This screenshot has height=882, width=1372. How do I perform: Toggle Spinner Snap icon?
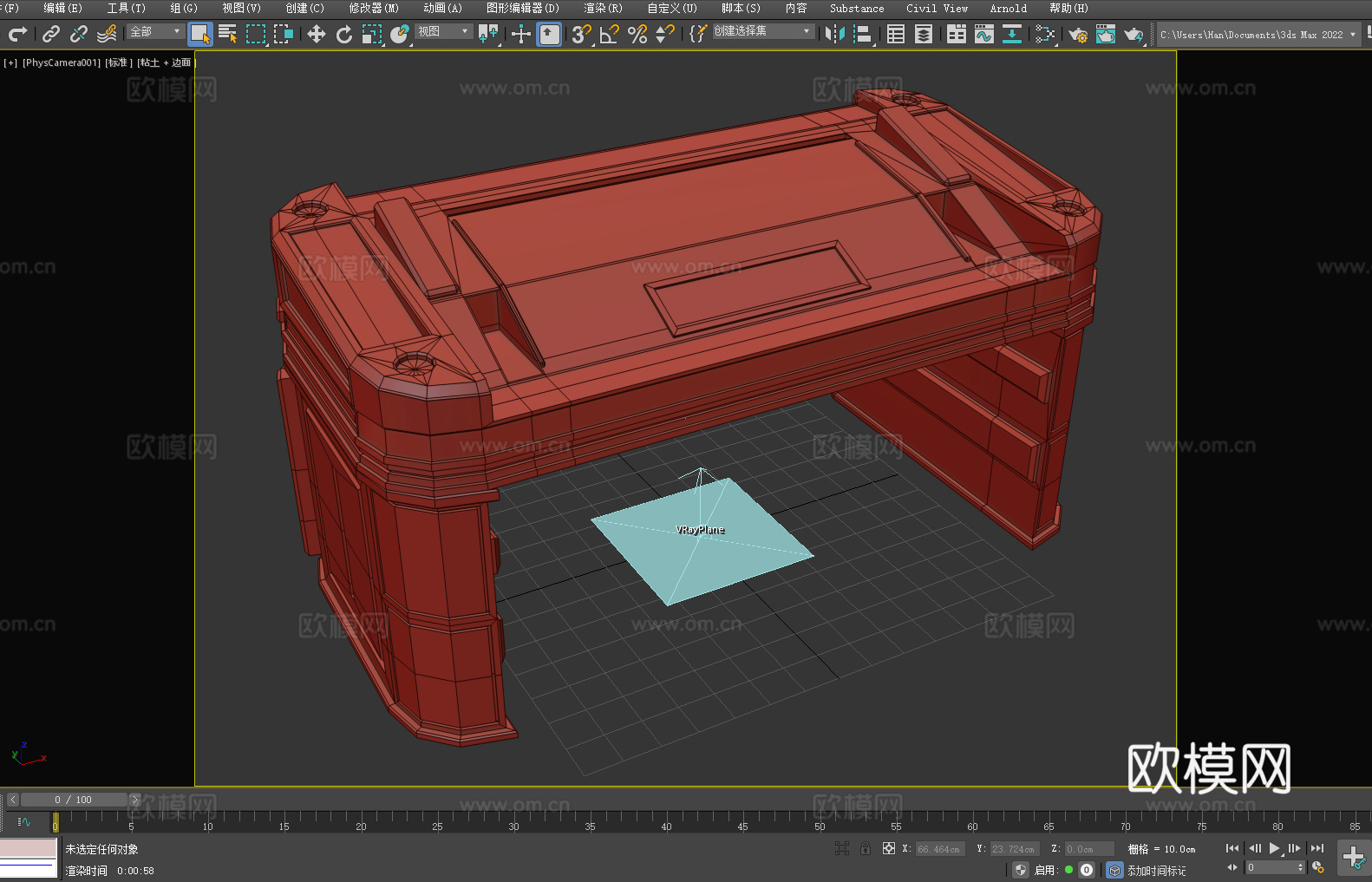tap(665, 34)
